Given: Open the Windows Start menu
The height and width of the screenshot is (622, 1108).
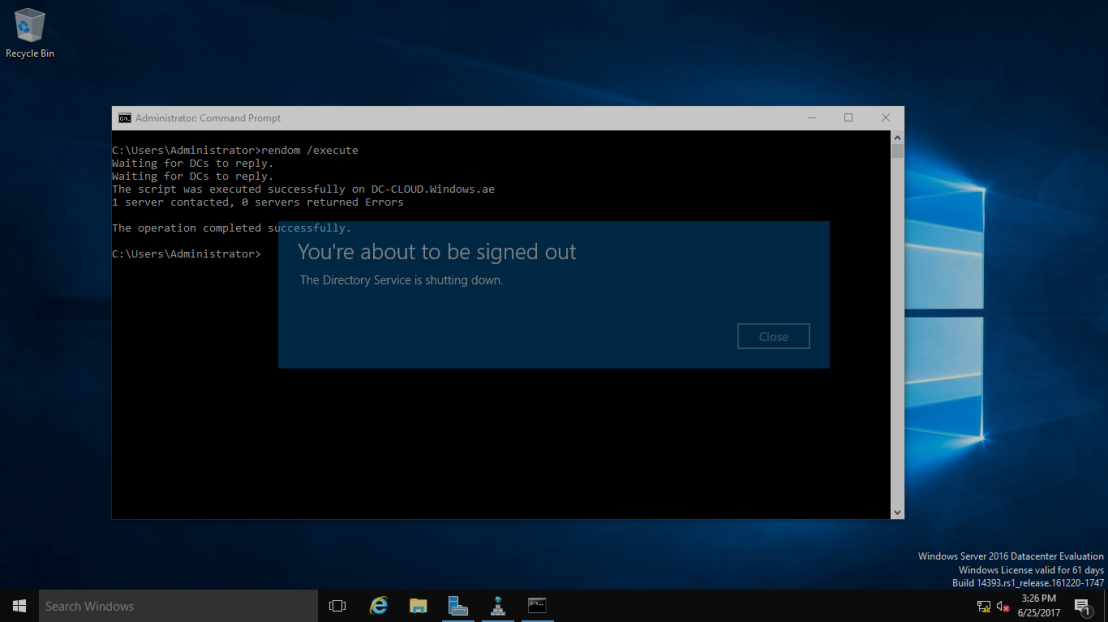Looking at the screenshot, I should (19, 606).
